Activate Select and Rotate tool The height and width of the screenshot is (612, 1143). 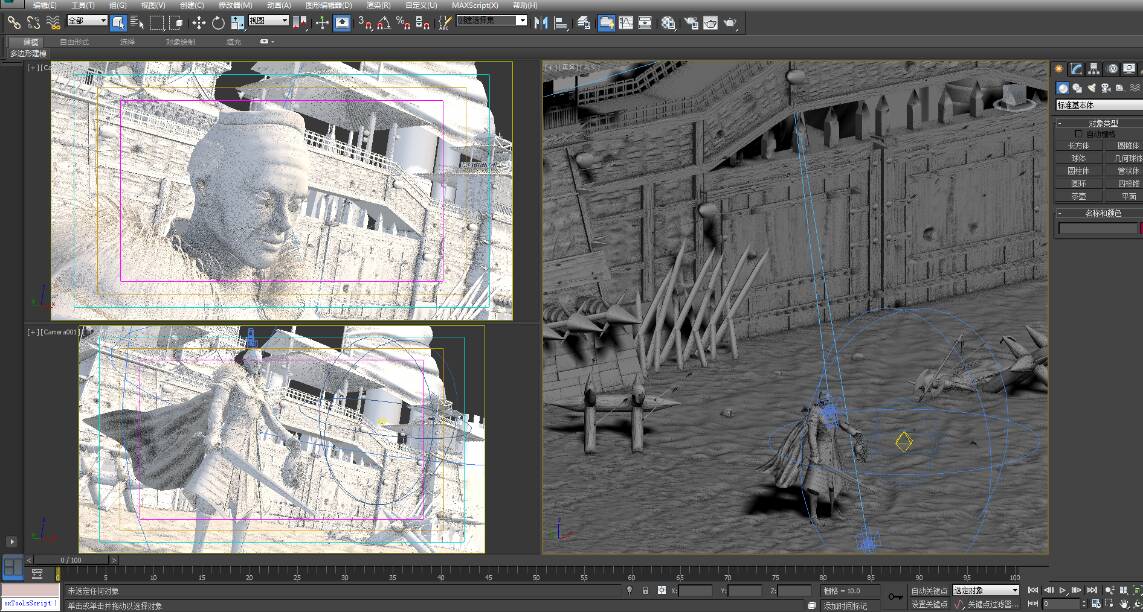pyautogui.click(x=218, y=23)
